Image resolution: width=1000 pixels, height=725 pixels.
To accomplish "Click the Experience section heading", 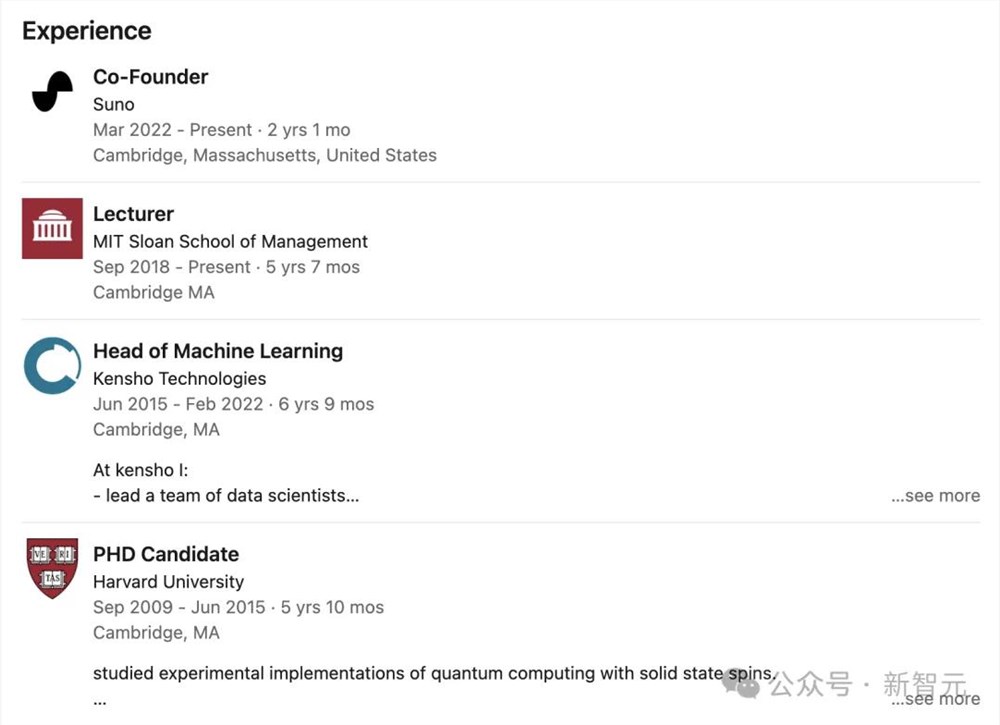I will tap(87, 31).
